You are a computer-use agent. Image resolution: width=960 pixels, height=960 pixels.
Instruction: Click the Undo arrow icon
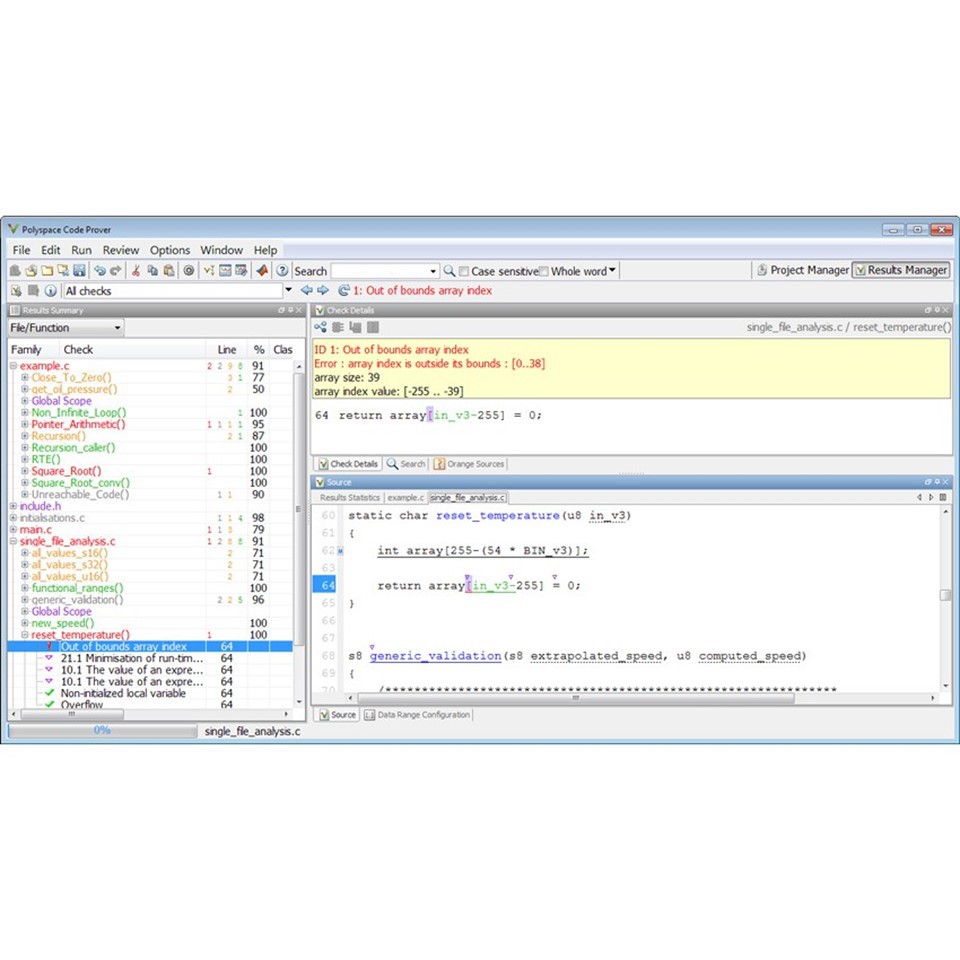pos(100,270)
